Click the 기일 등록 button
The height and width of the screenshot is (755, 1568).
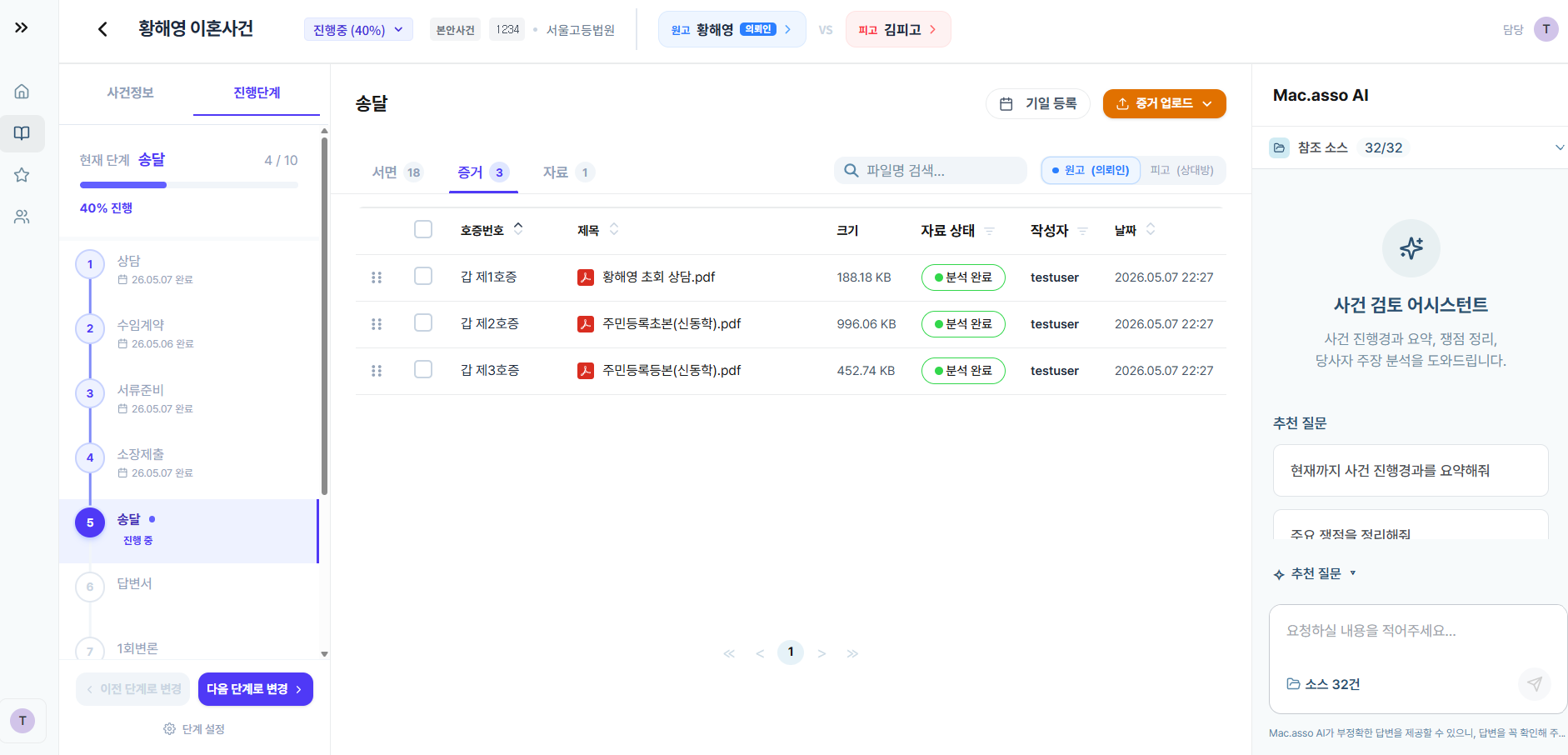1038,103
